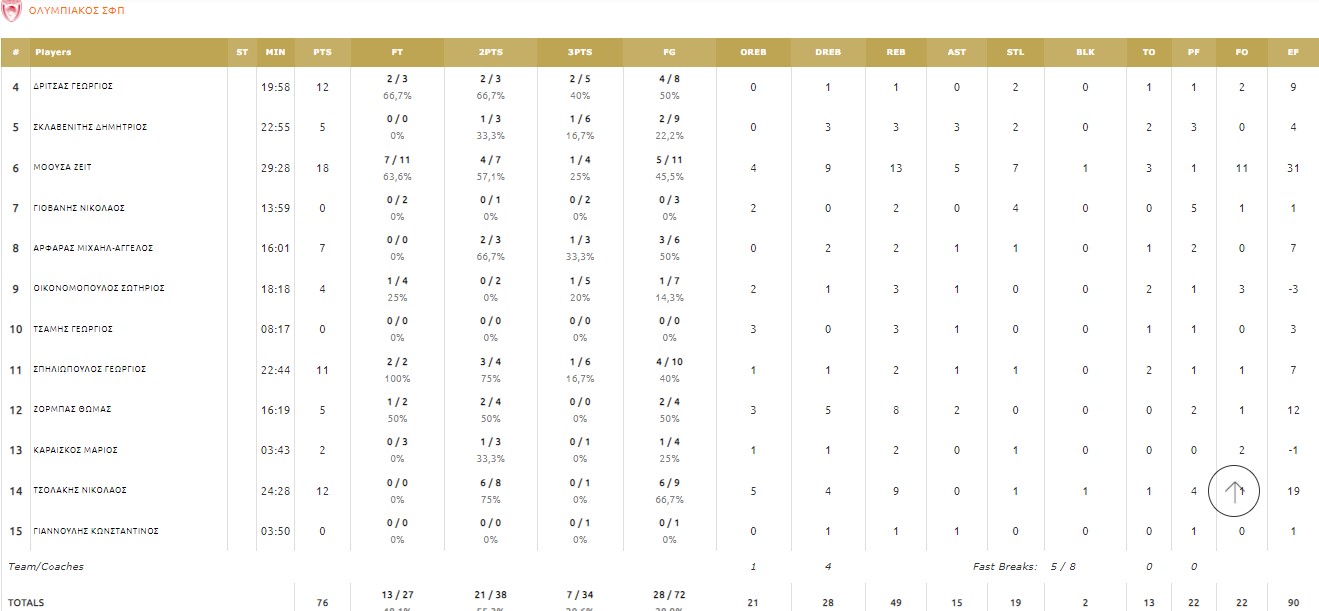Click the 3PTS column header
1319x611 pixels.
580,52
